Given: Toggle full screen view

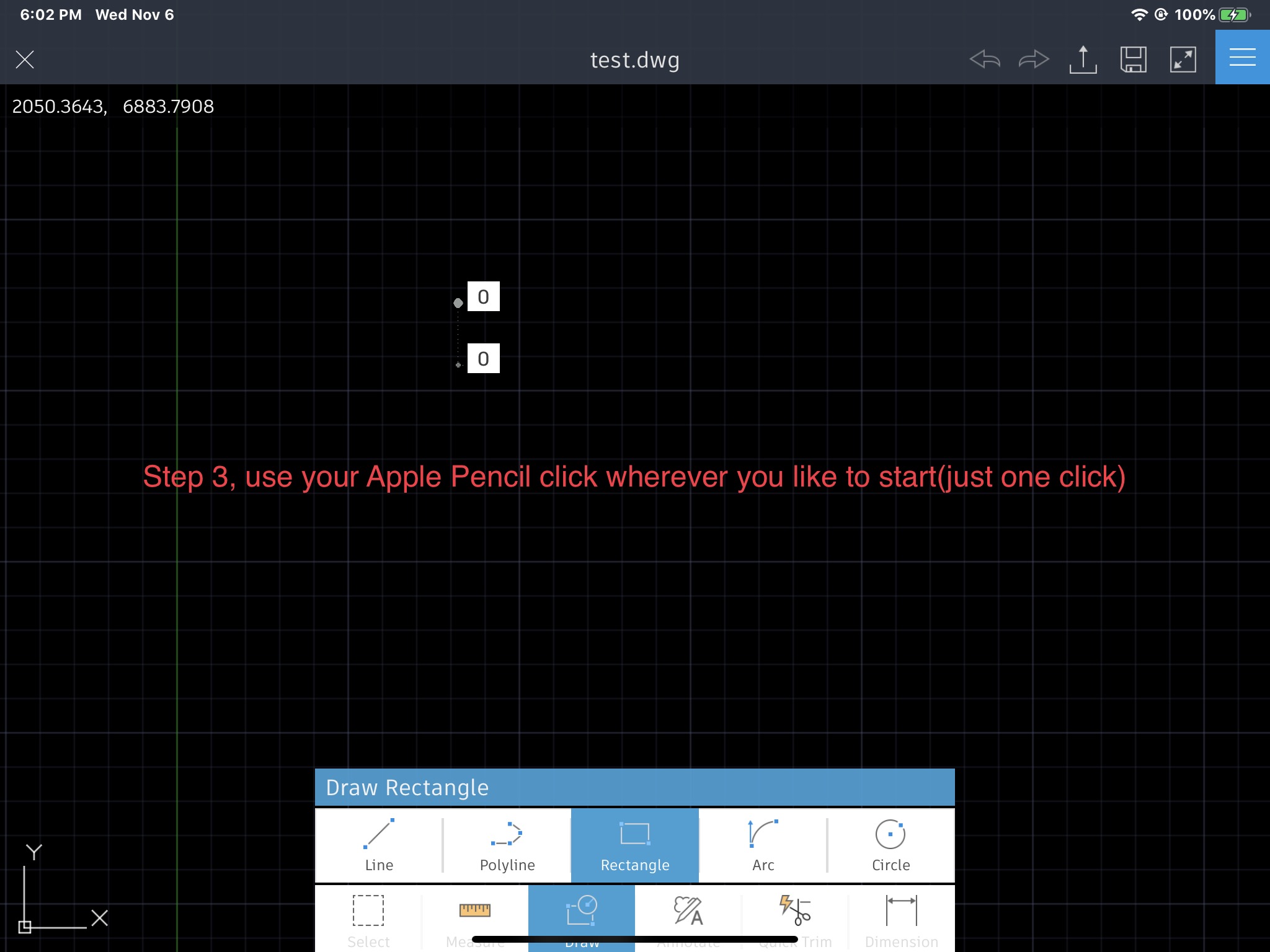Looking at the screenshot, I should point(1183,60).
